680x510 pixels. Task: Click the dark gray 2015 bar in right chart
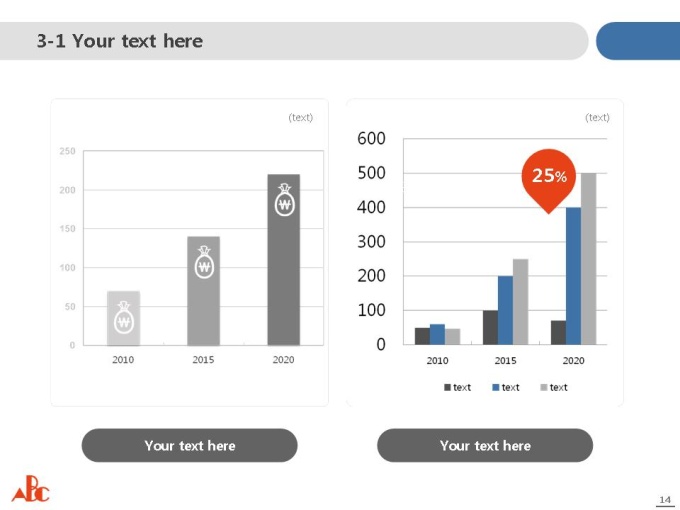pos(490,327)
